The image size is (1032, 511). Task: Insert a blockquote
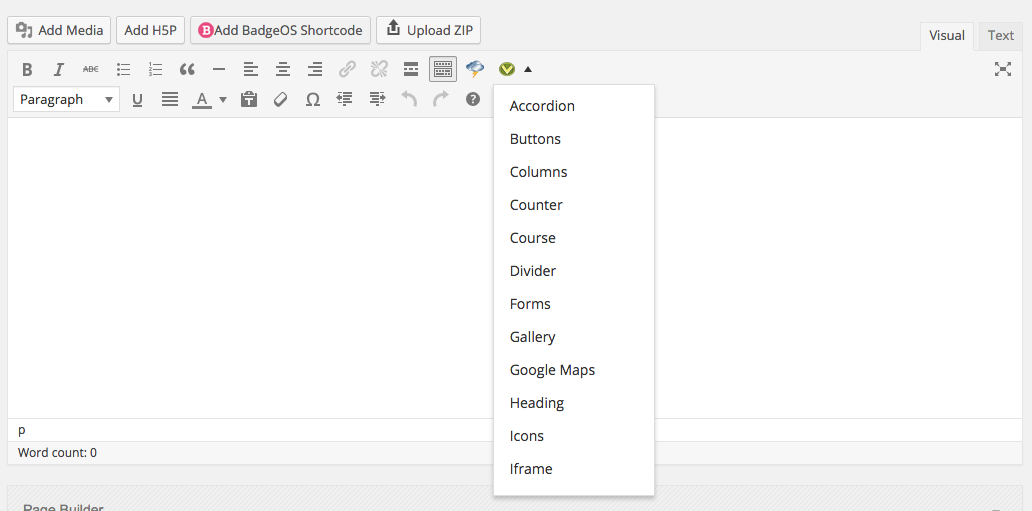(188, 69)
